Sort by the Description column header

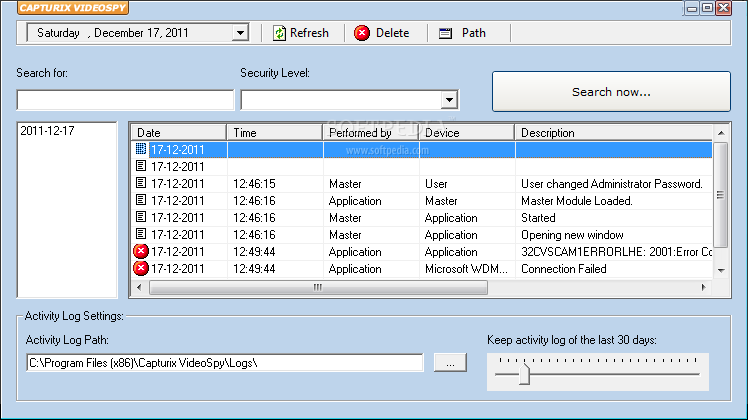click(613, 133)
